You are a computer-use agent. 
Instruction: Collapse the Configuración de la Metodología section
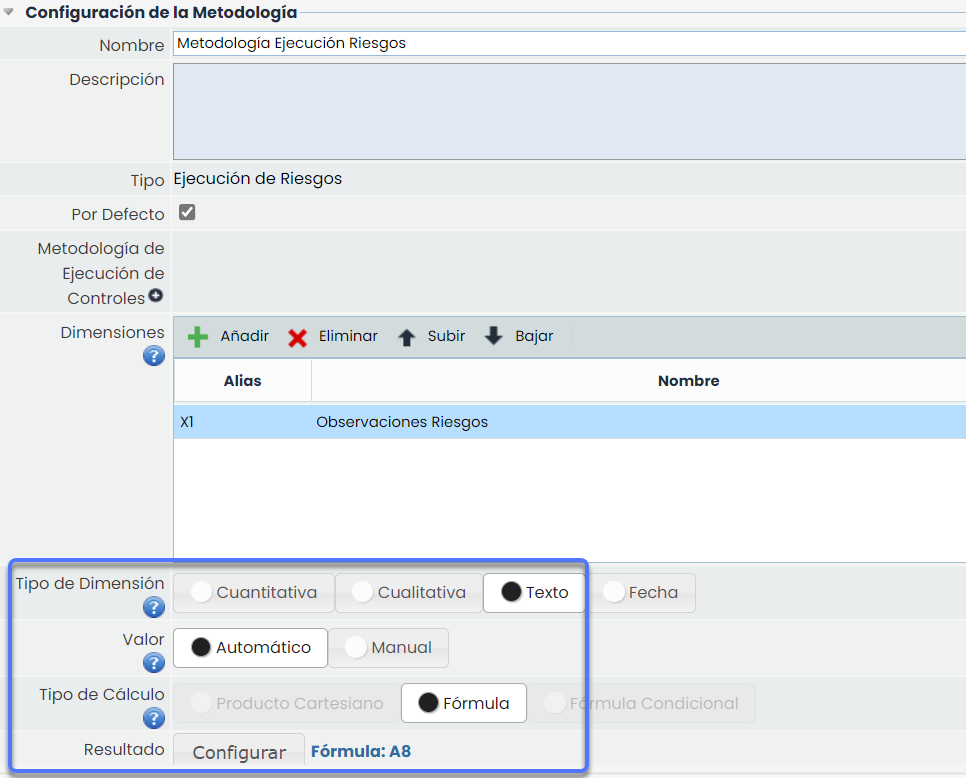(9, 13)
